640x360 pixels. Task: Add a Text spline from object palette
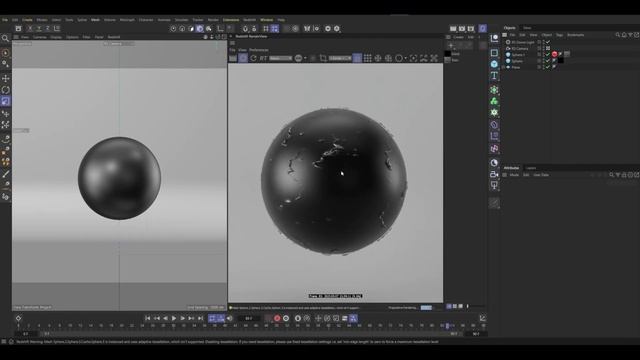click(x=494, y=76)
